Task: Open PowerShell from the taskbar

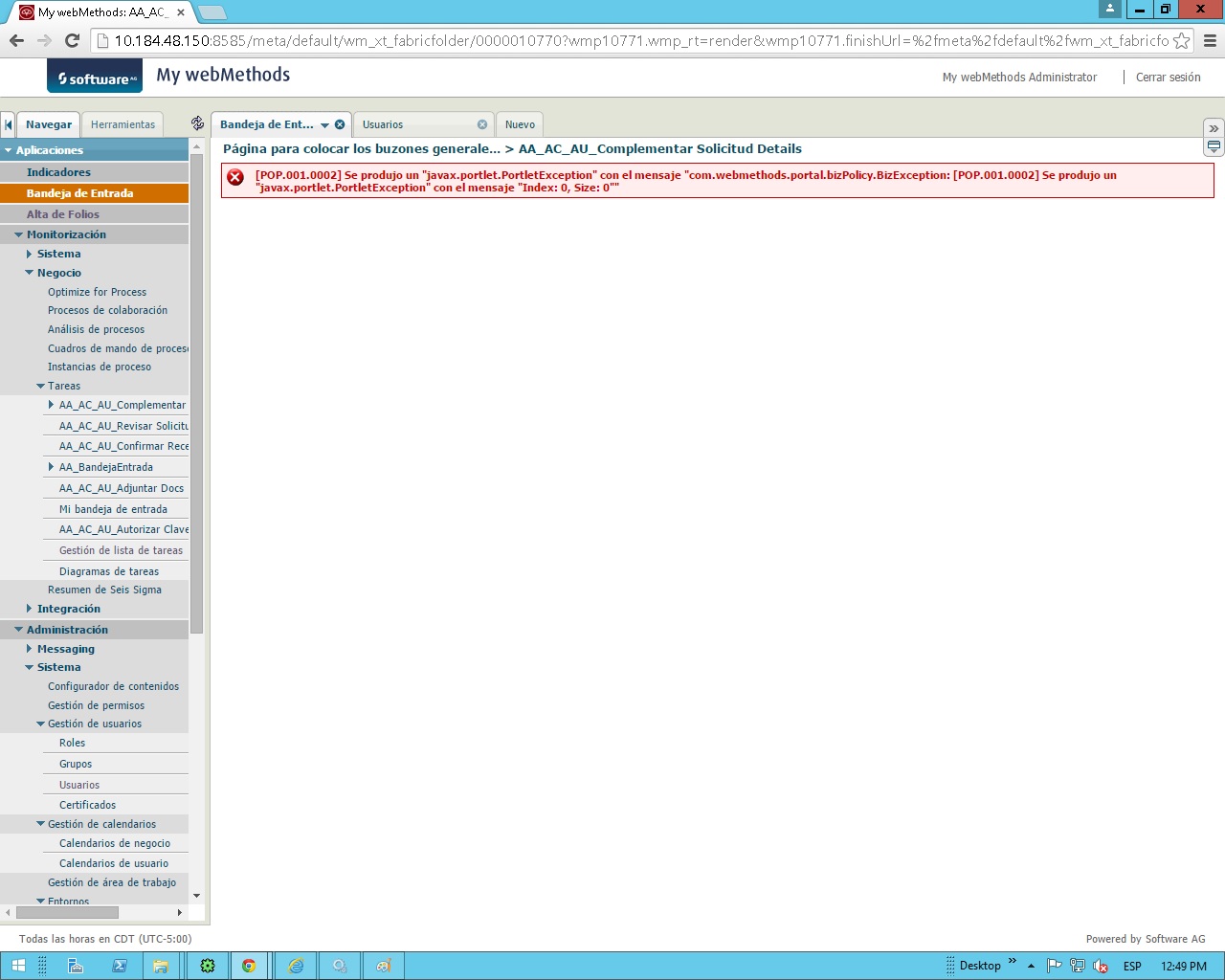Action: tap(120, 966)
